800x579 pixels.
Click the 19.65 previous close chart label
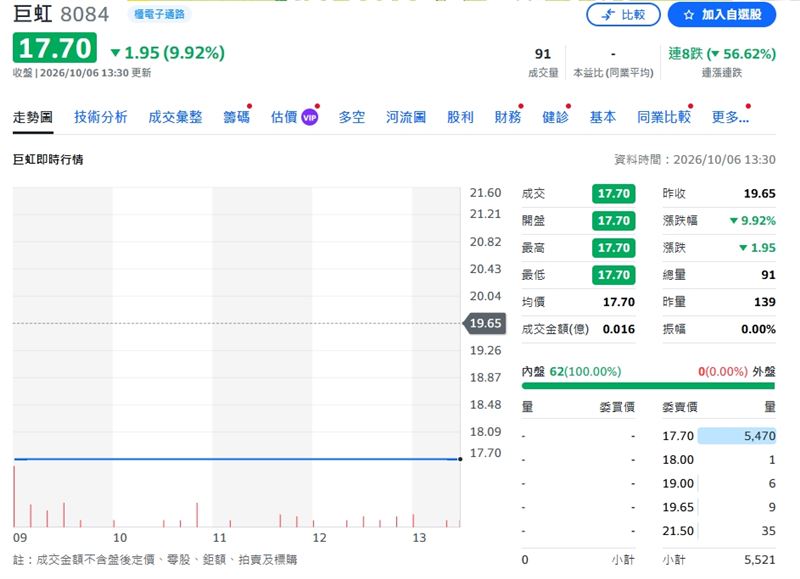[485, 323]
